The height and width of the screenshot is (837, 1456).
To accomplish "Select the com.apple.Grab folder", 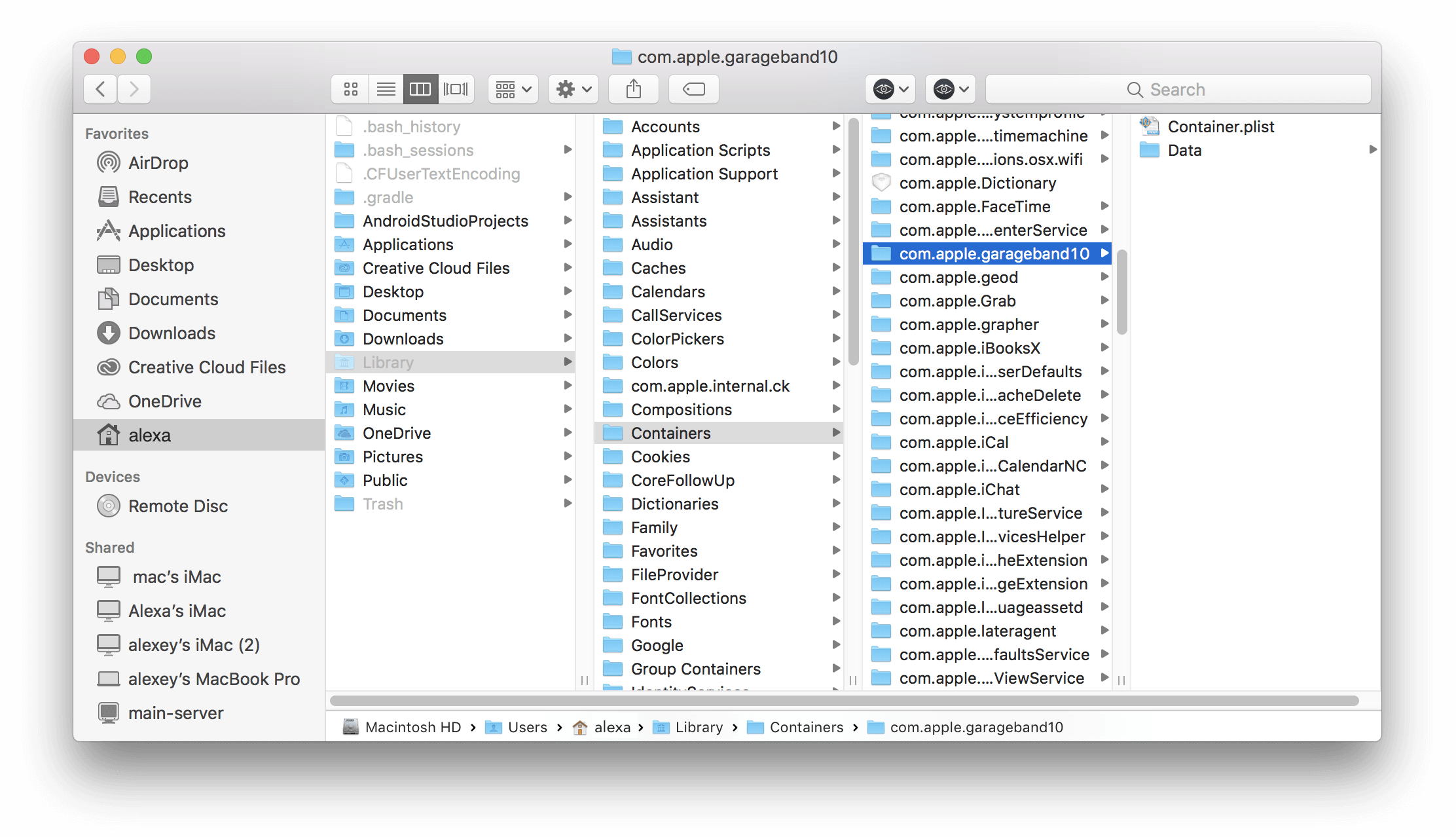I will (x=987, y=301).
